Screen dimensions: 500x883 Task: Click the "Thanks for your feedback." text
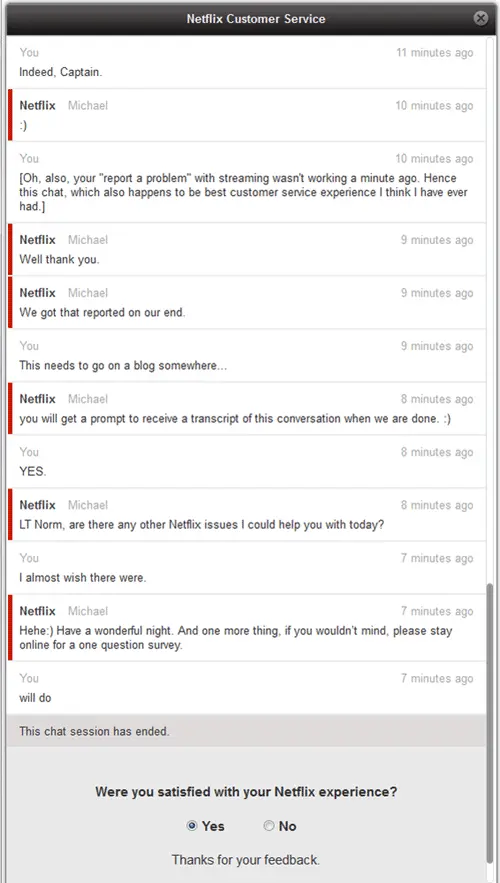click(x=246, y=860)
